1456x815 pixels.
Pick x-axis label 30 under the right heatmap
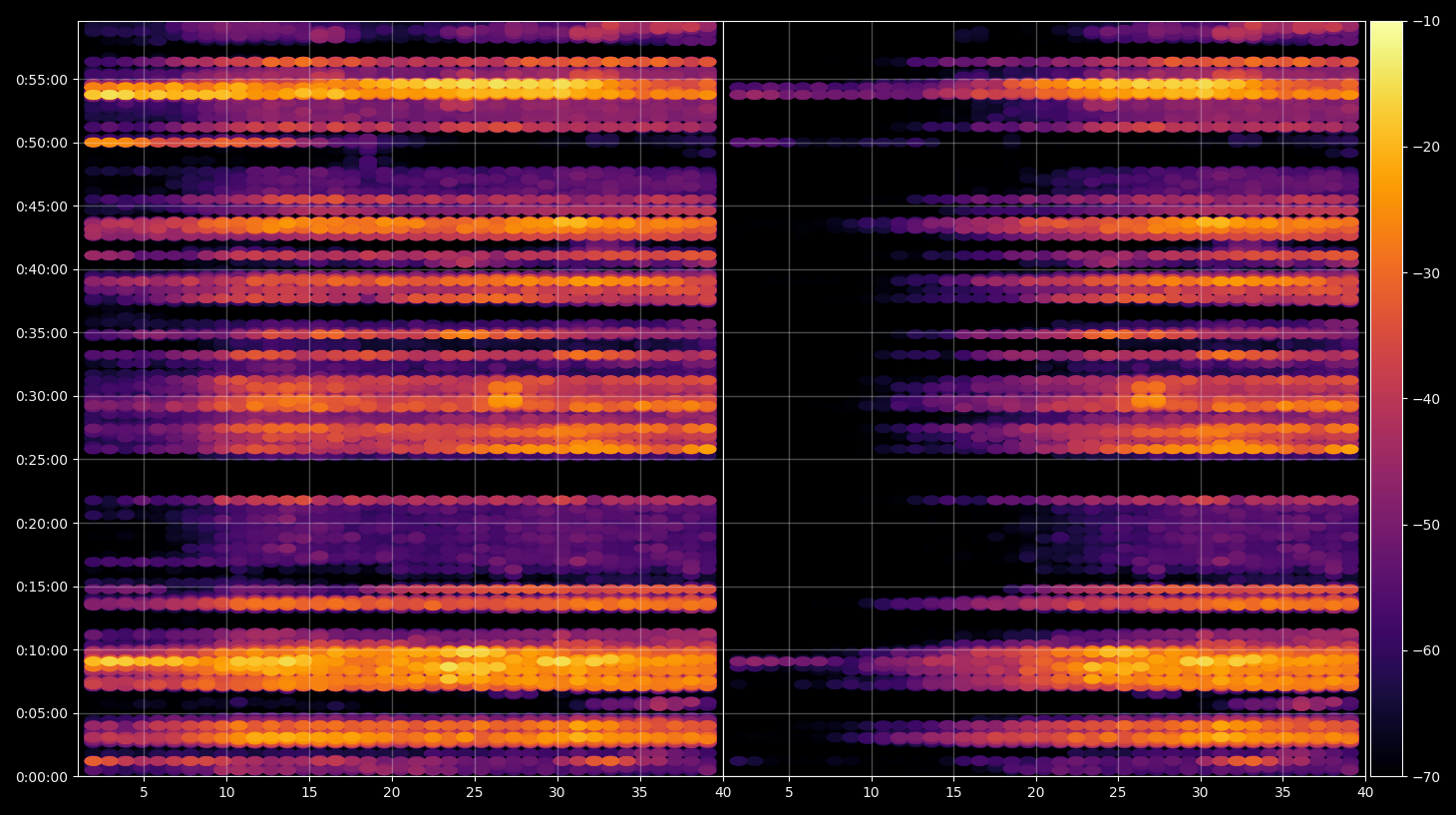(1201, 793)
